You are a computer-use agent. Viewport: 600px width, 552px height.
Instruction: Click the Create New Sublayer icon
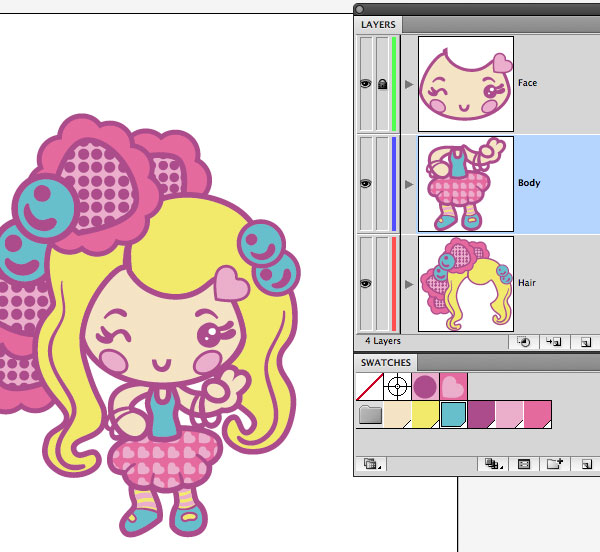coord(554,342)
